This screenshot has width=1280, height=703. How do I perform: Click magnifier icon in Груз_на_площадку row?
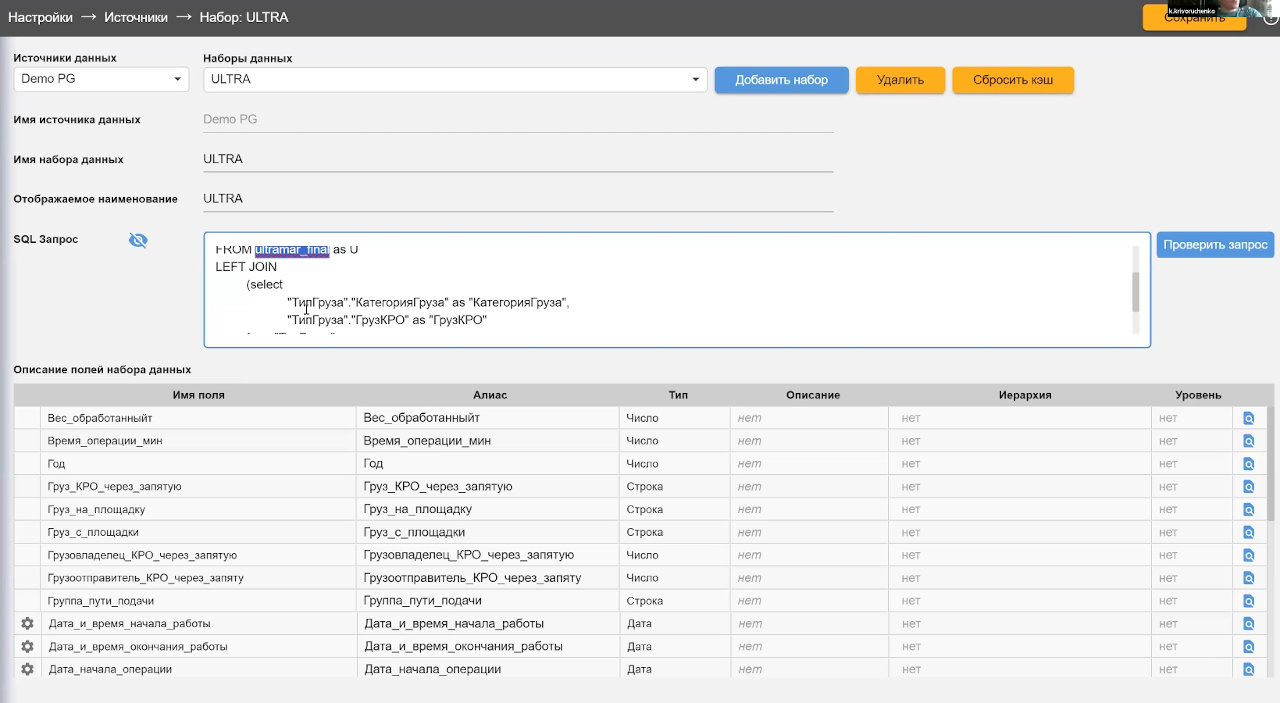[1248, 510]
